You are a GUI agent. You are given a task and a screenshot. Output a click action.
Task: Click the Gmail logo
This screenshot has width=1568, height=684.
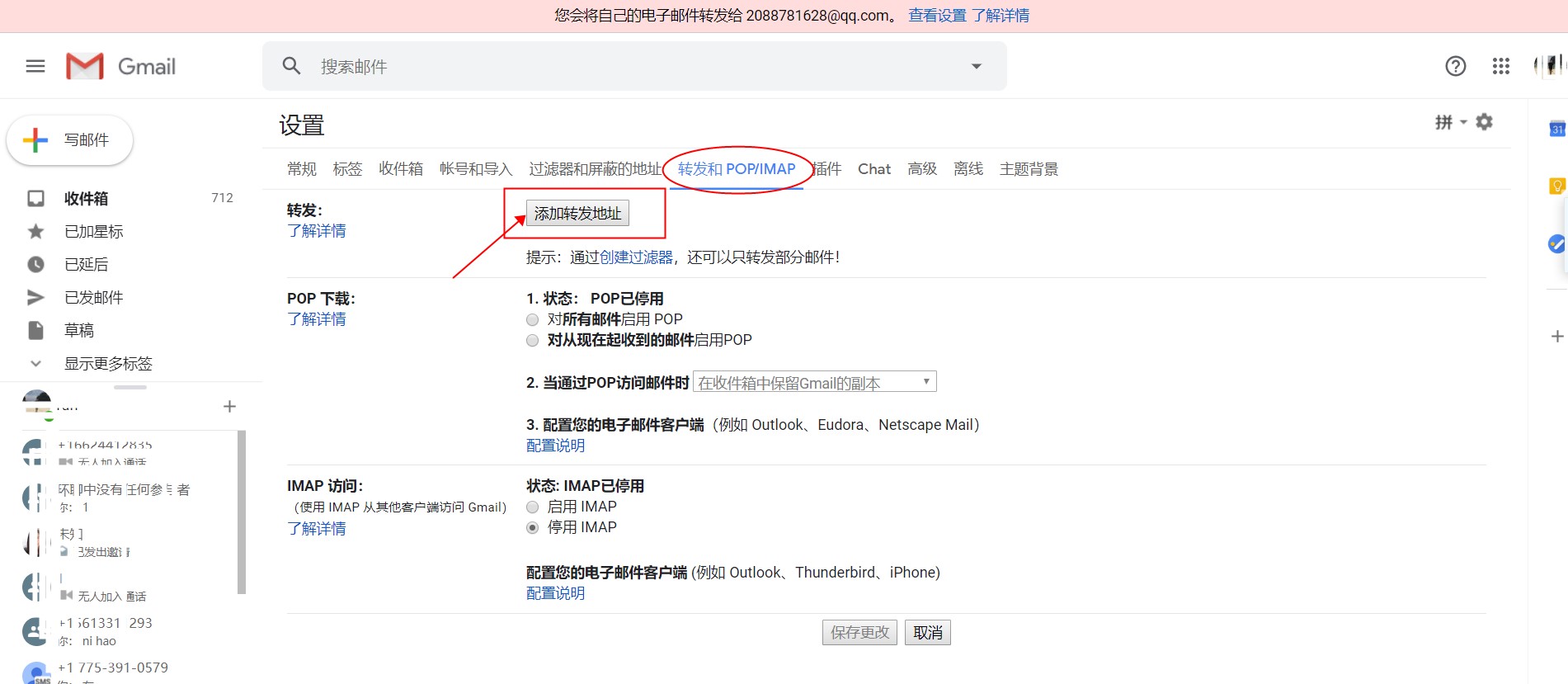click(121, 66)
